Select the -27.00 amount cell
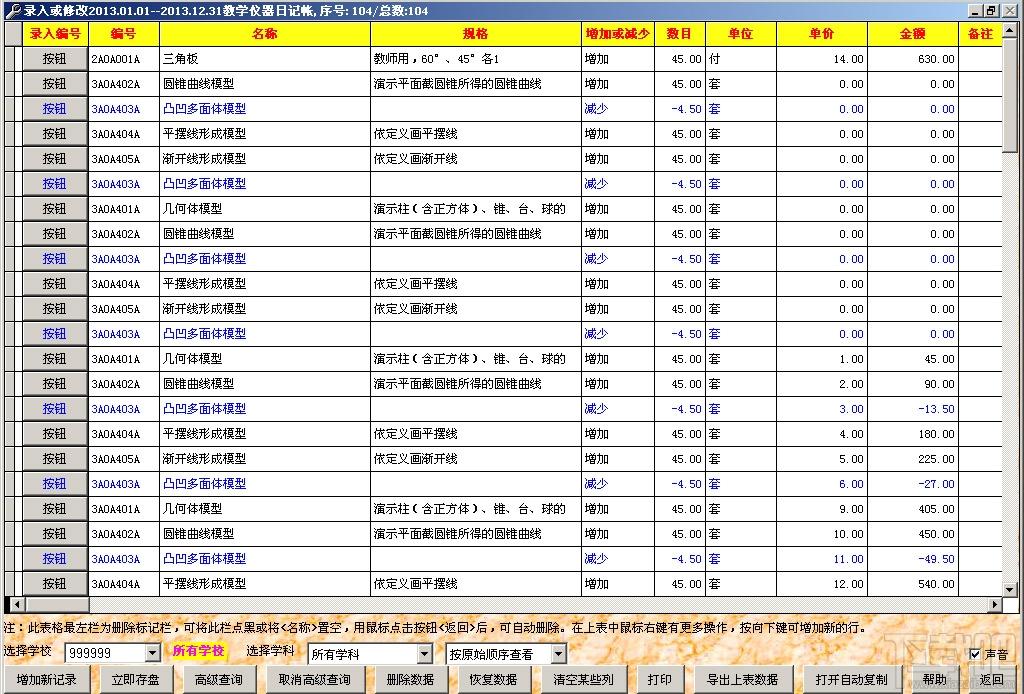This screenshot has height=694, width=1024. pos(912,484)
